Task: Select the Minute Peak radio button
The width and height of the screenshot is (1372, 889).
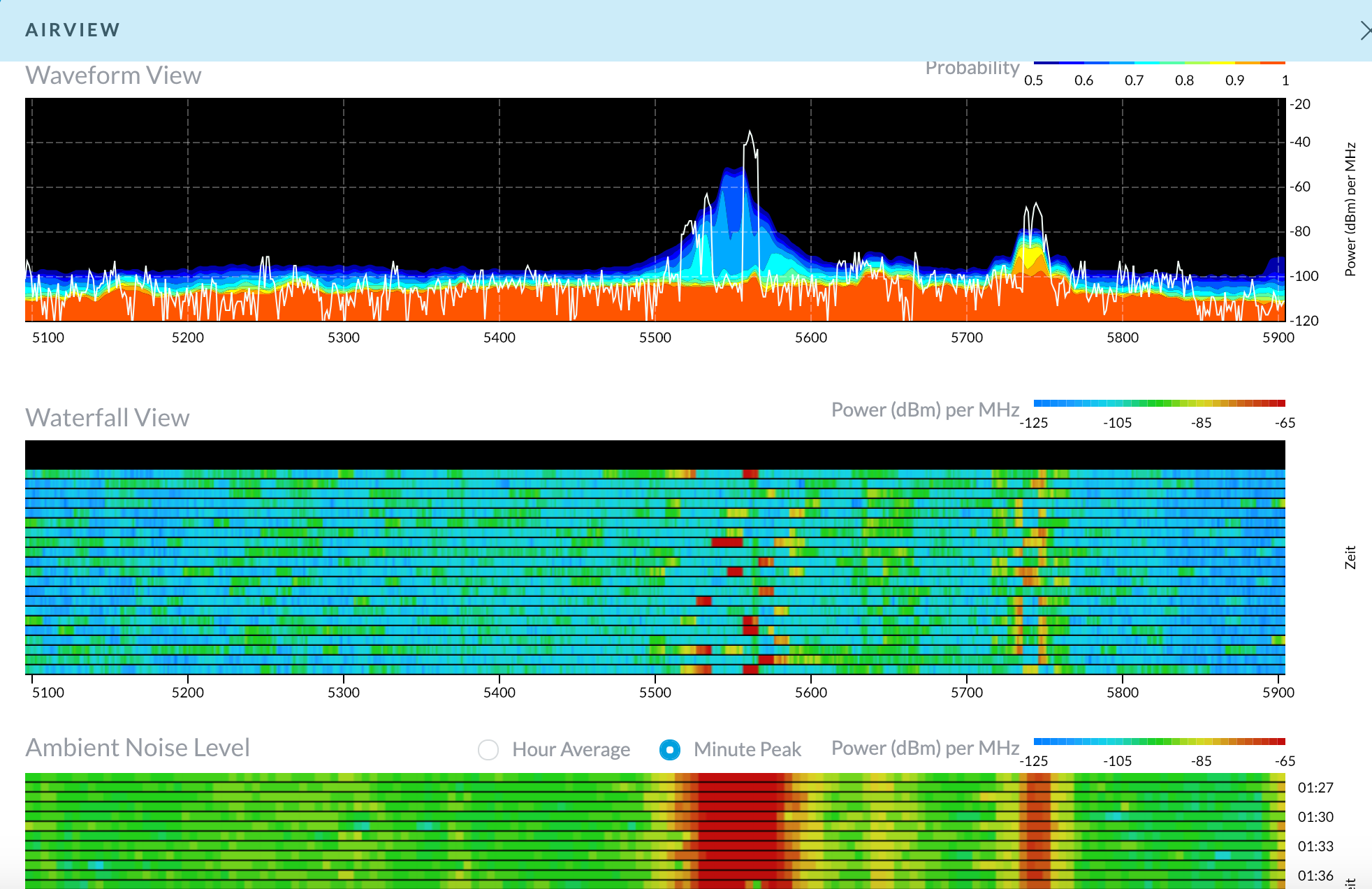Action: coord(669,750)
